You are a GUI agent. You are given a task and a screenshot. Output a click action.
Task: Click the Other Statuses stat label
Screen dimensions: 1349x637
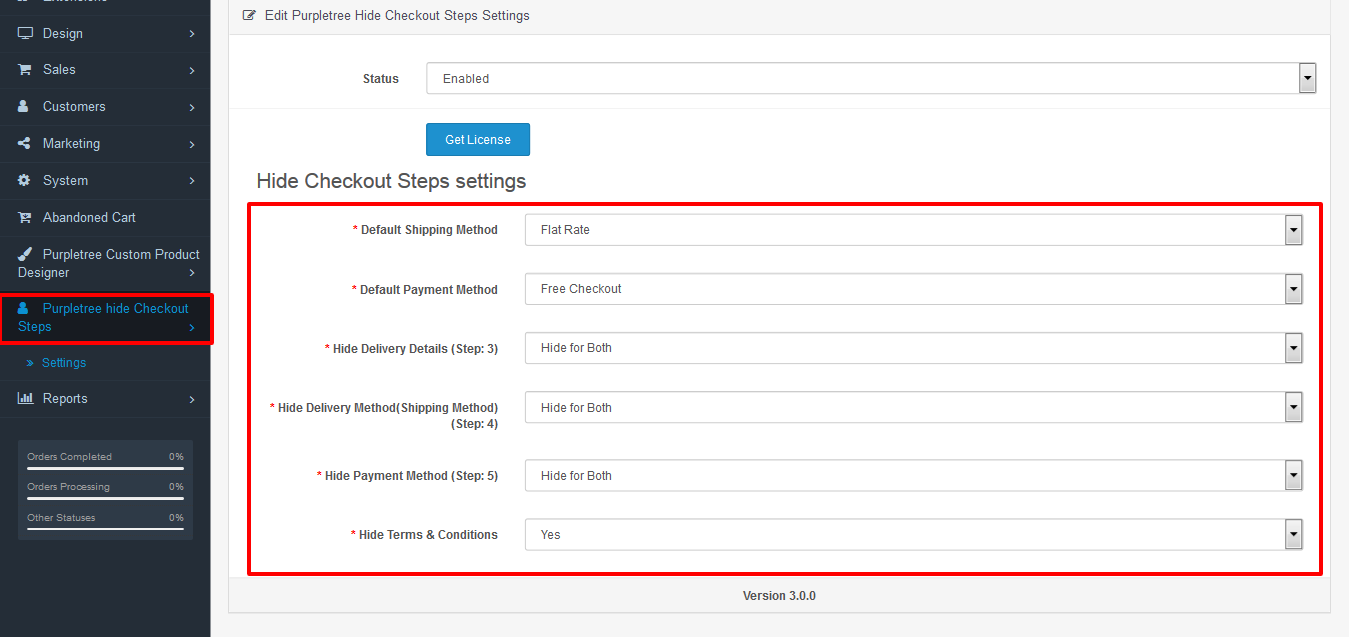point(61,518)
